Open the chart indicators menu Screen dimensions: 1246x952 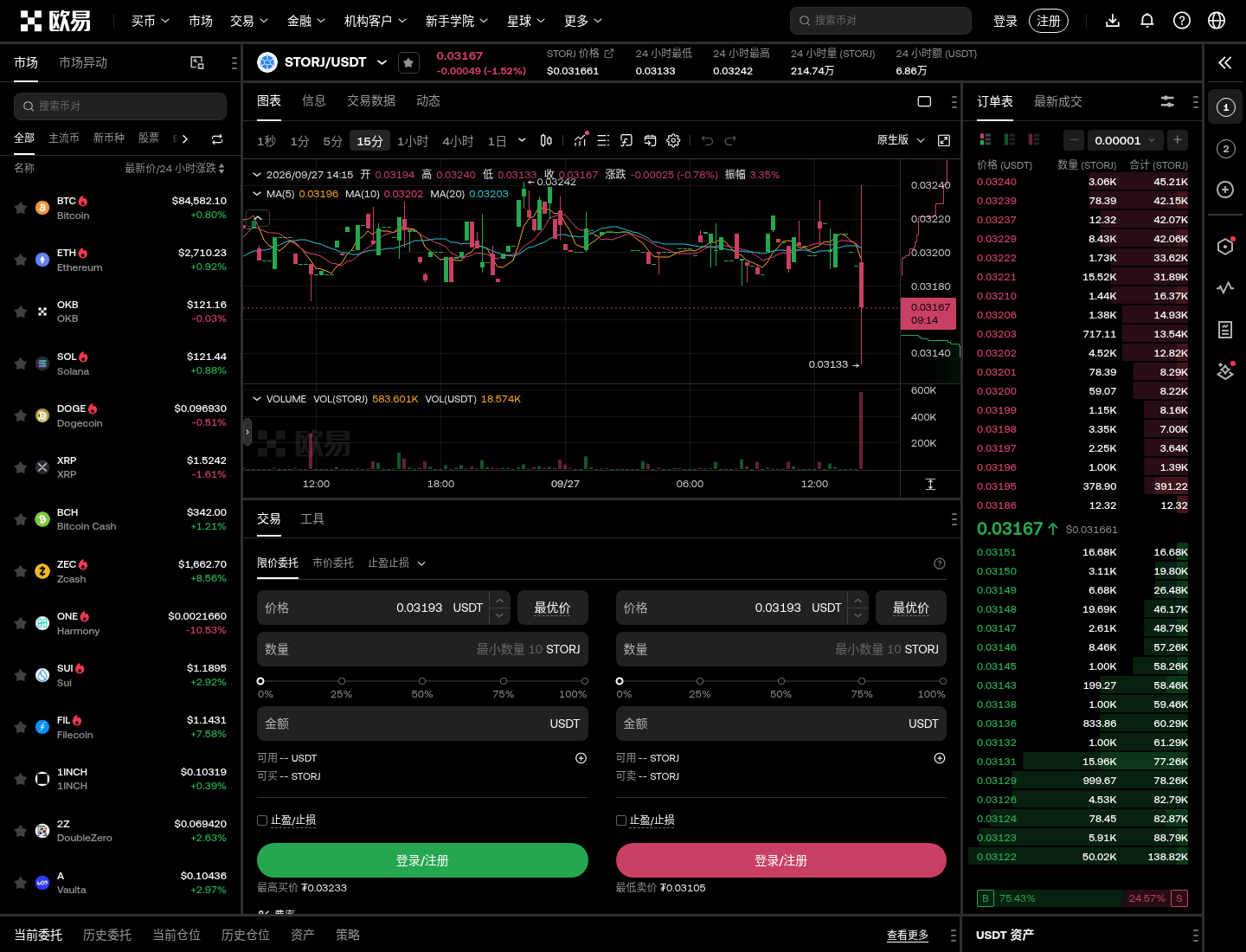tap(581, 140)
